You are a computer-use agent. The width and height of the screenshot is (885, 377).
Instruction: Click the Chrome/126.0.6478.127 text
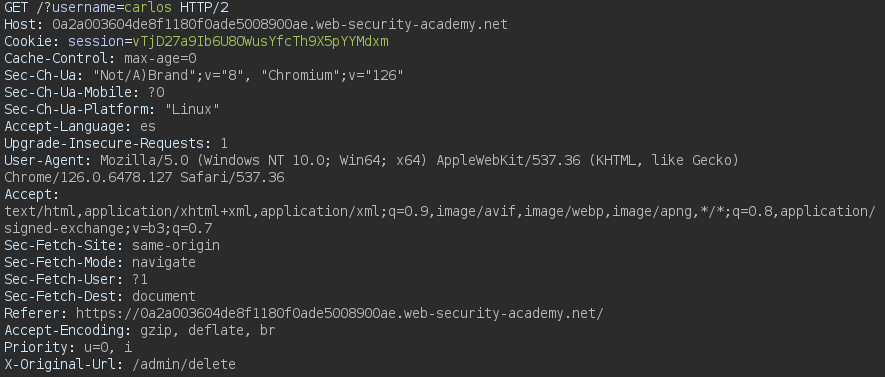pyautogui.click(x=89, y=178)
